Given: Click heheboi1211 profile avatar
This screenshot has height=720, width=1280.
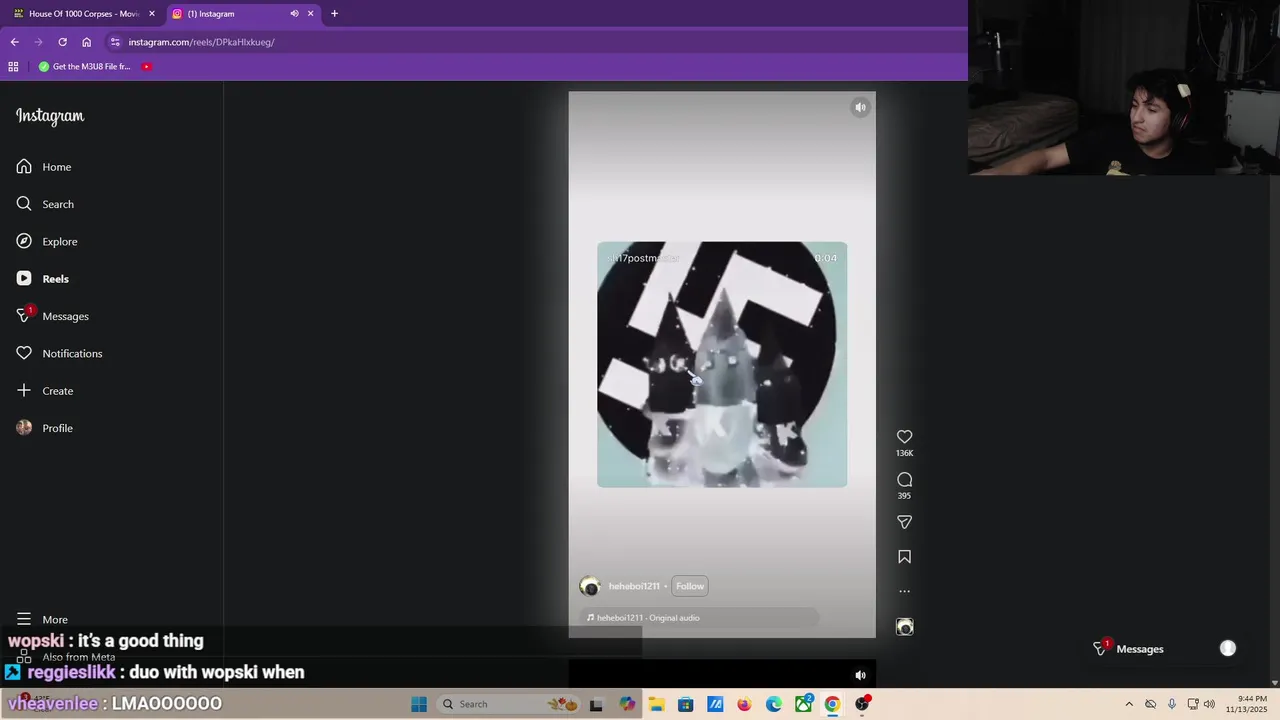Looking at the screenshot, I should click(590, 586).
